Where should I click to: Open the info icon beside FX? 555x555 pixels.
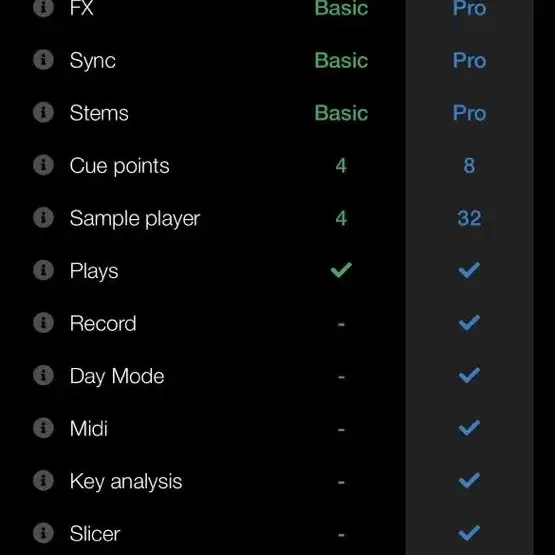[x=43, y=7]
